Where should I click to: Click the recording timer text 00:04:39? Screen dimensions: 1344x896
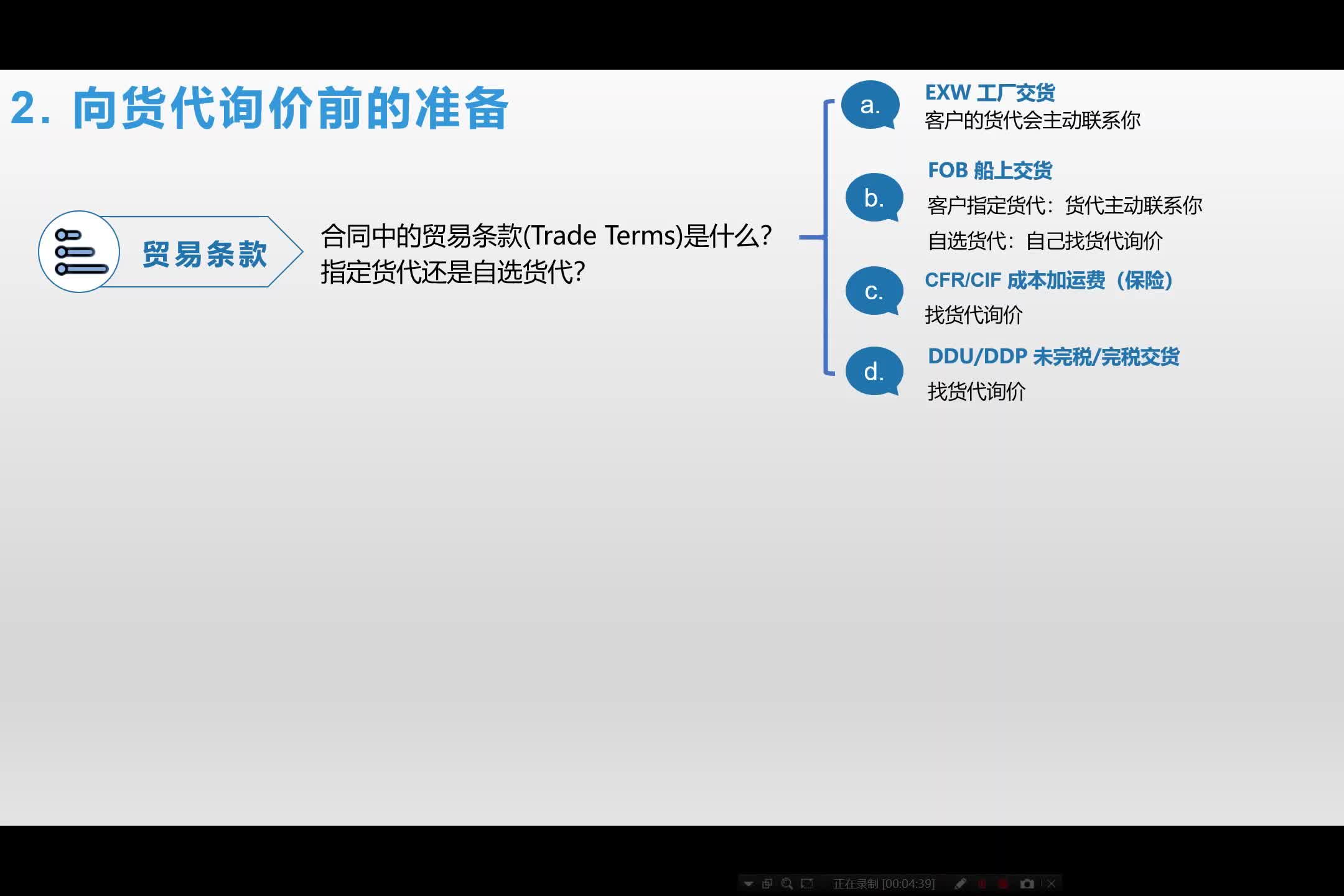pos(908,884)
